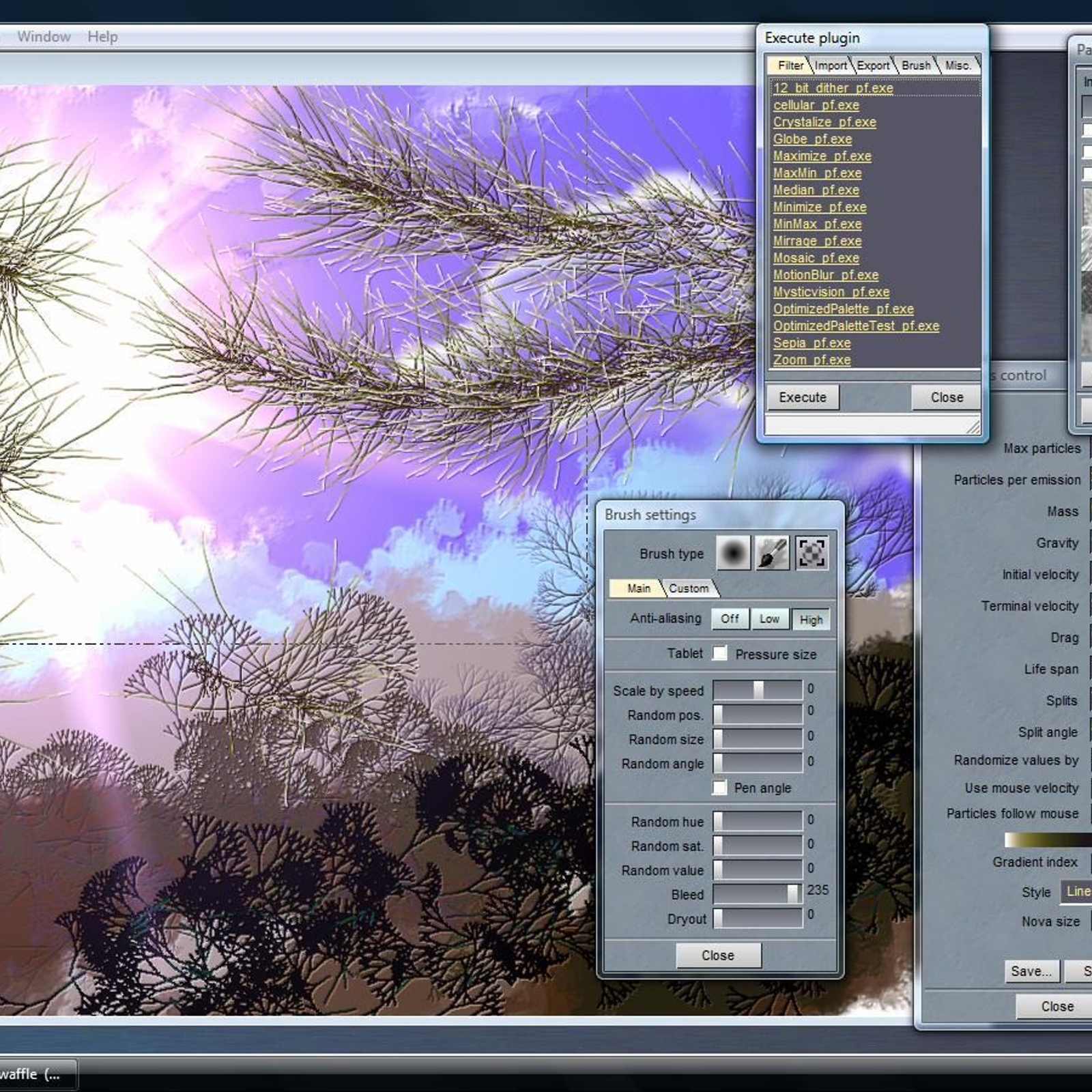Click the Execute plugin resize grip
The image size is (1092, 1092).
(x=974, y=427)
